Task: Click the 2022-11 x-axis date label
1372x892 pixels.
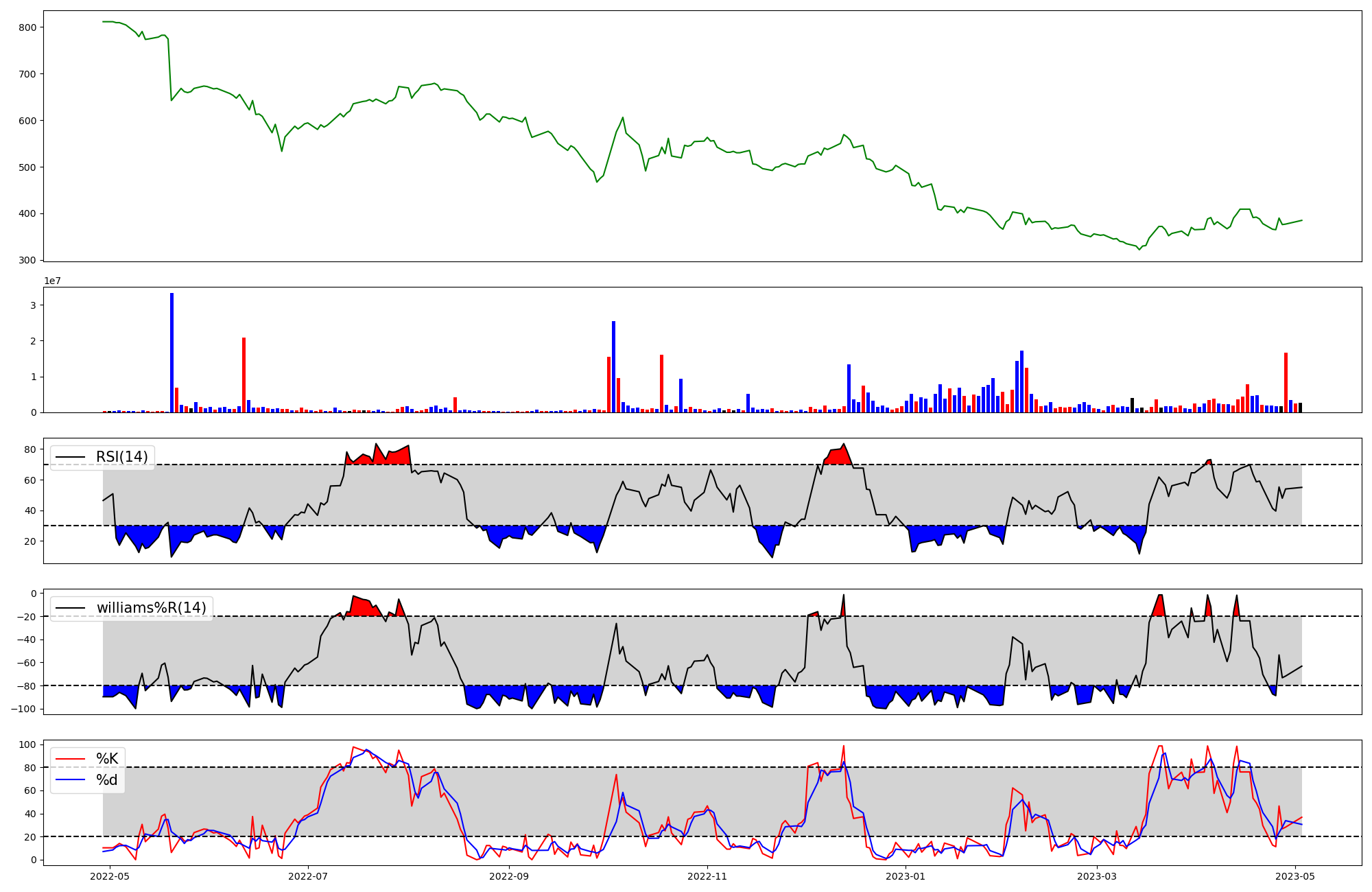Action: [707, 876]
